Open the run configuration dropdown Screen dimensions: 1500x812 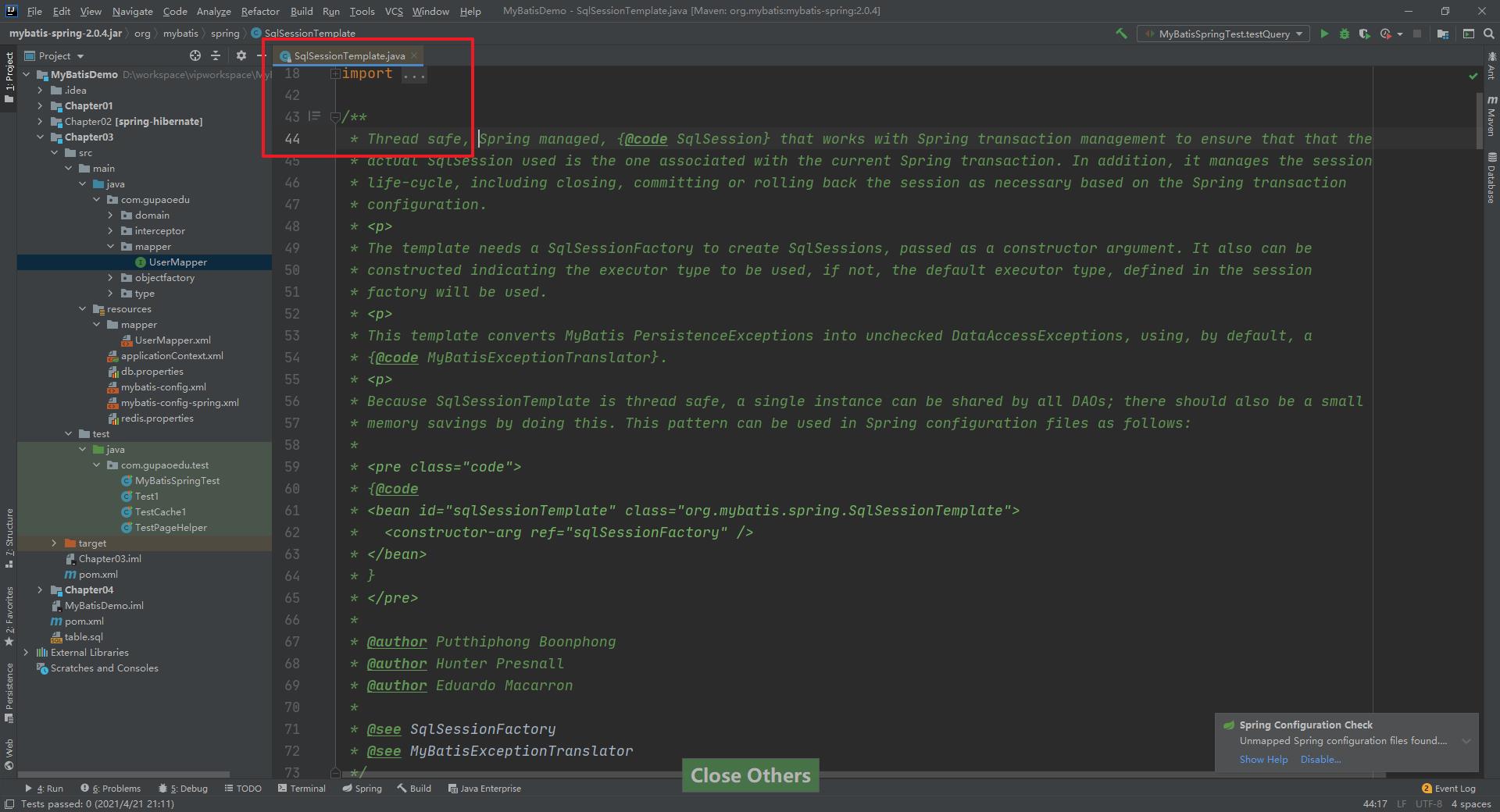coord(1223,34)
